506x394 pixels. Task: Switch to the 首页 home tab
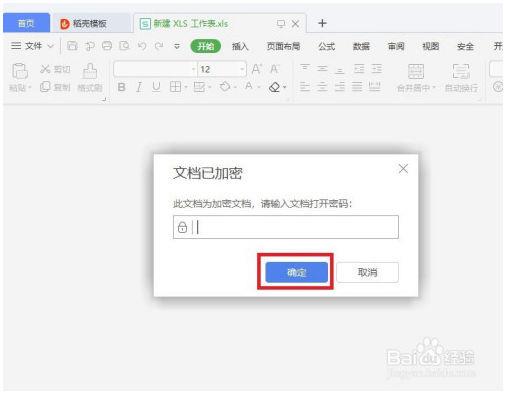tap(26, 23)
